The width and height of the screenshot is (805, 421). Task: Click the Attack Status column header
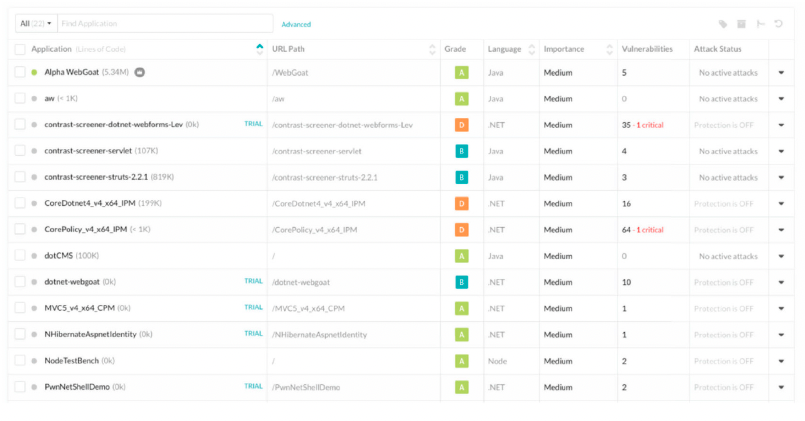point(718,49)
